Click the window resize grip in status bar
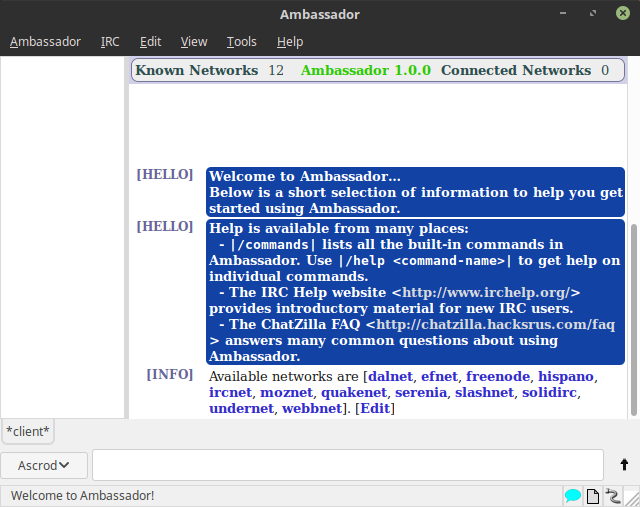Viewport: 640px width, 507px height. 632,497
